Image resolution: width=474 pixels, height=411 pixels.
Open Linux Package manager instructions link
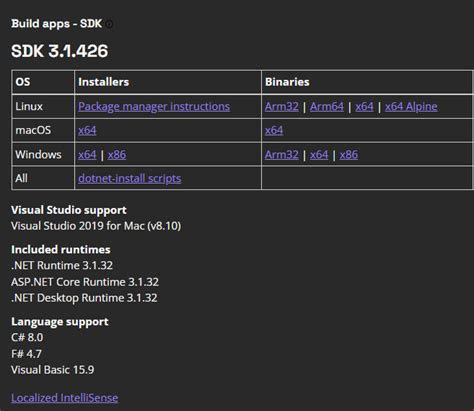coord(154,106)
